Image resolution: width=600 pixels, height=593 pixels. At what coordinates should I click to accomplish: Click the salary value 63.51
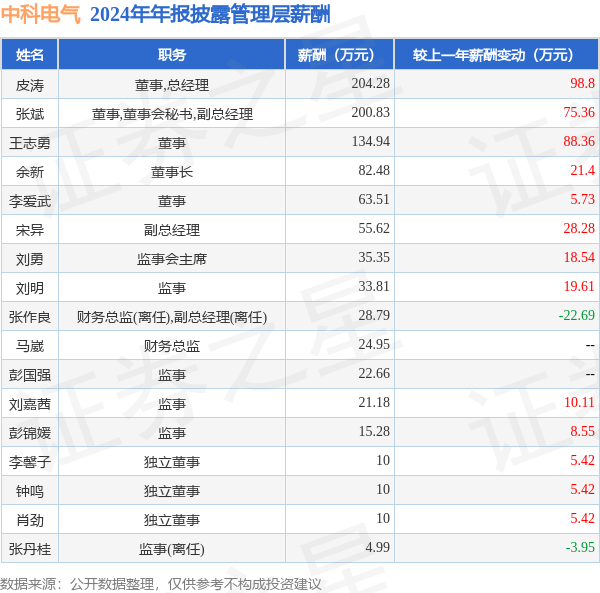coord(374,199)
